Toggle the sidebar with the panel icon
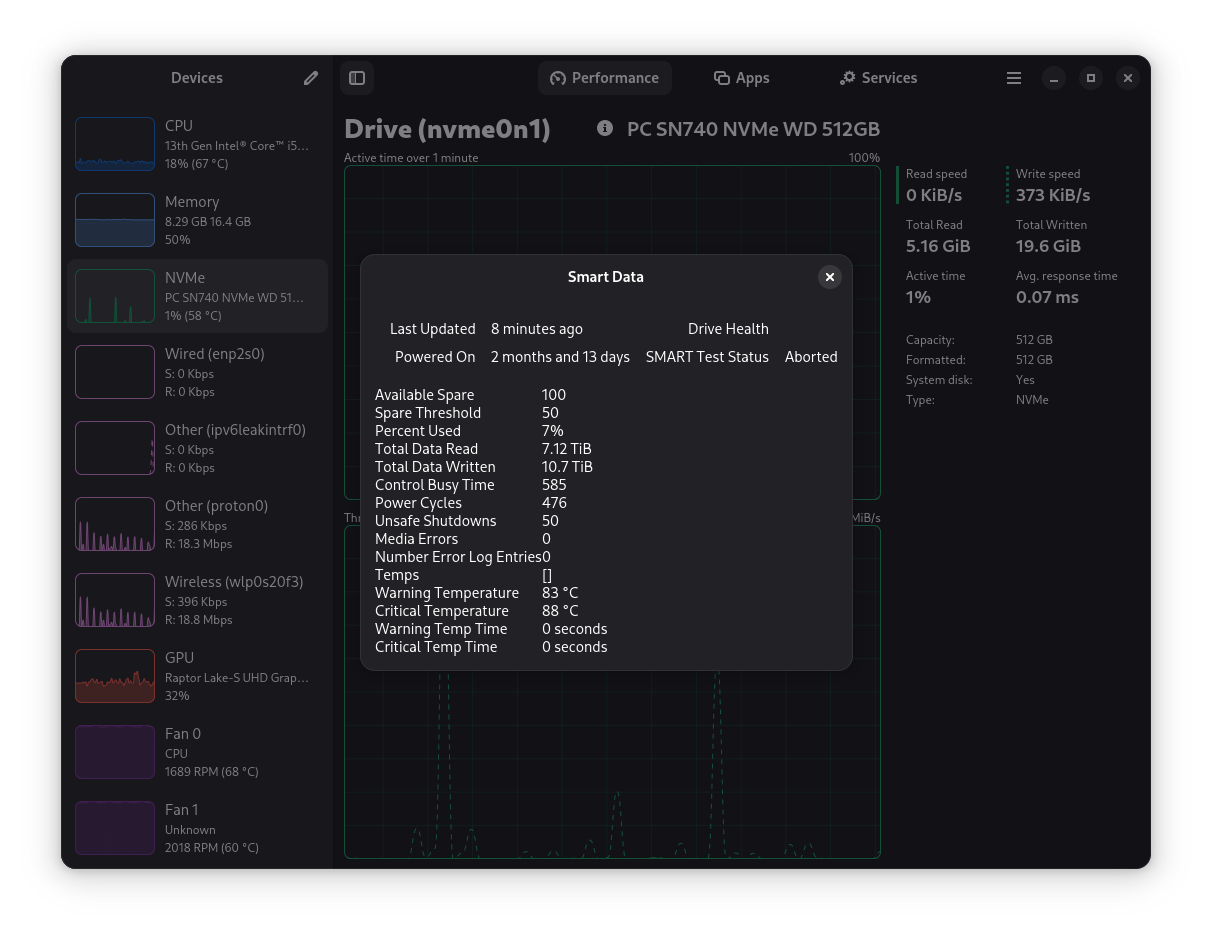The image size is (1212, 936). point(357,77)
